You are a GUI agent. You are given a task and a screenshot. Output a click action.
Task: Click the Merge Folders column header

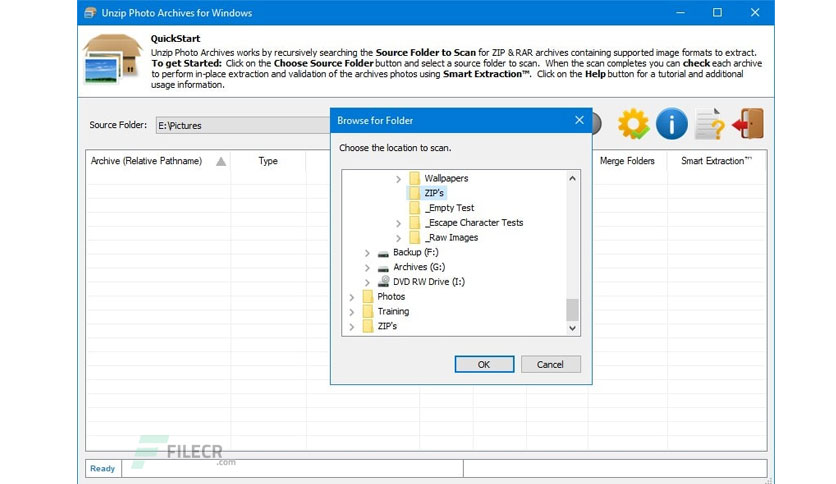coord(627,161)
